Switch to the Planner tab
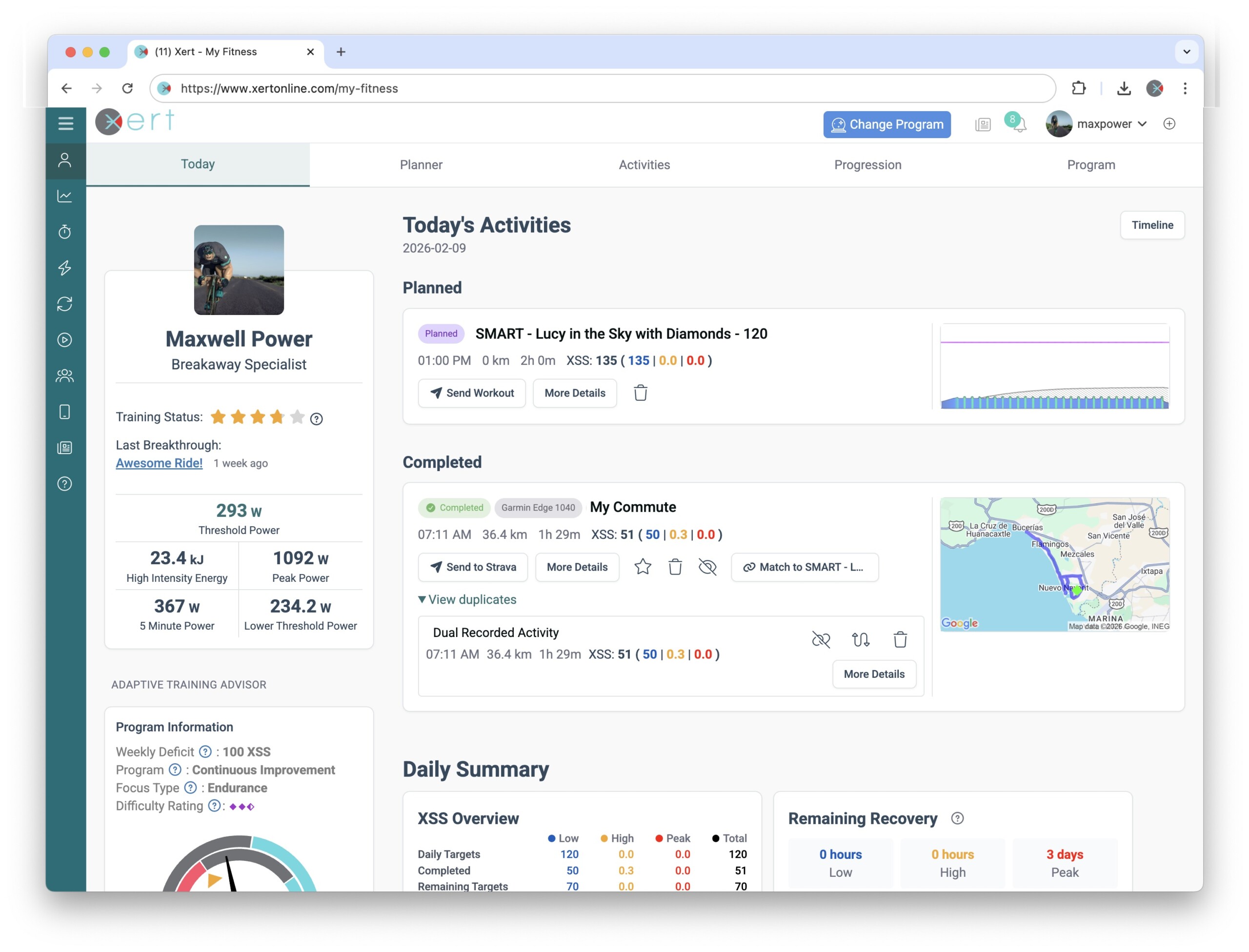This screenshot has height=952, width=1249. pyautogui.click(x=421, y=165)
